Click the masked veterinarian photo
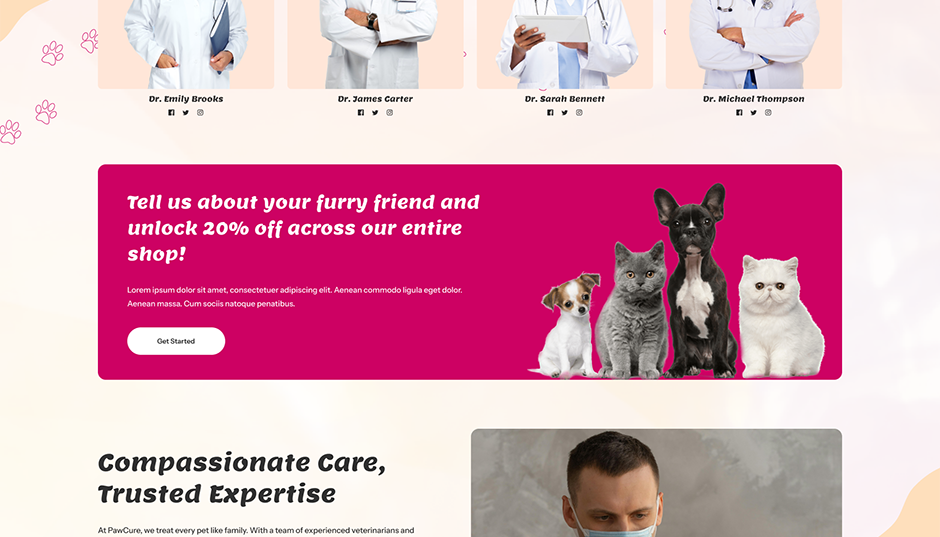 656,483
